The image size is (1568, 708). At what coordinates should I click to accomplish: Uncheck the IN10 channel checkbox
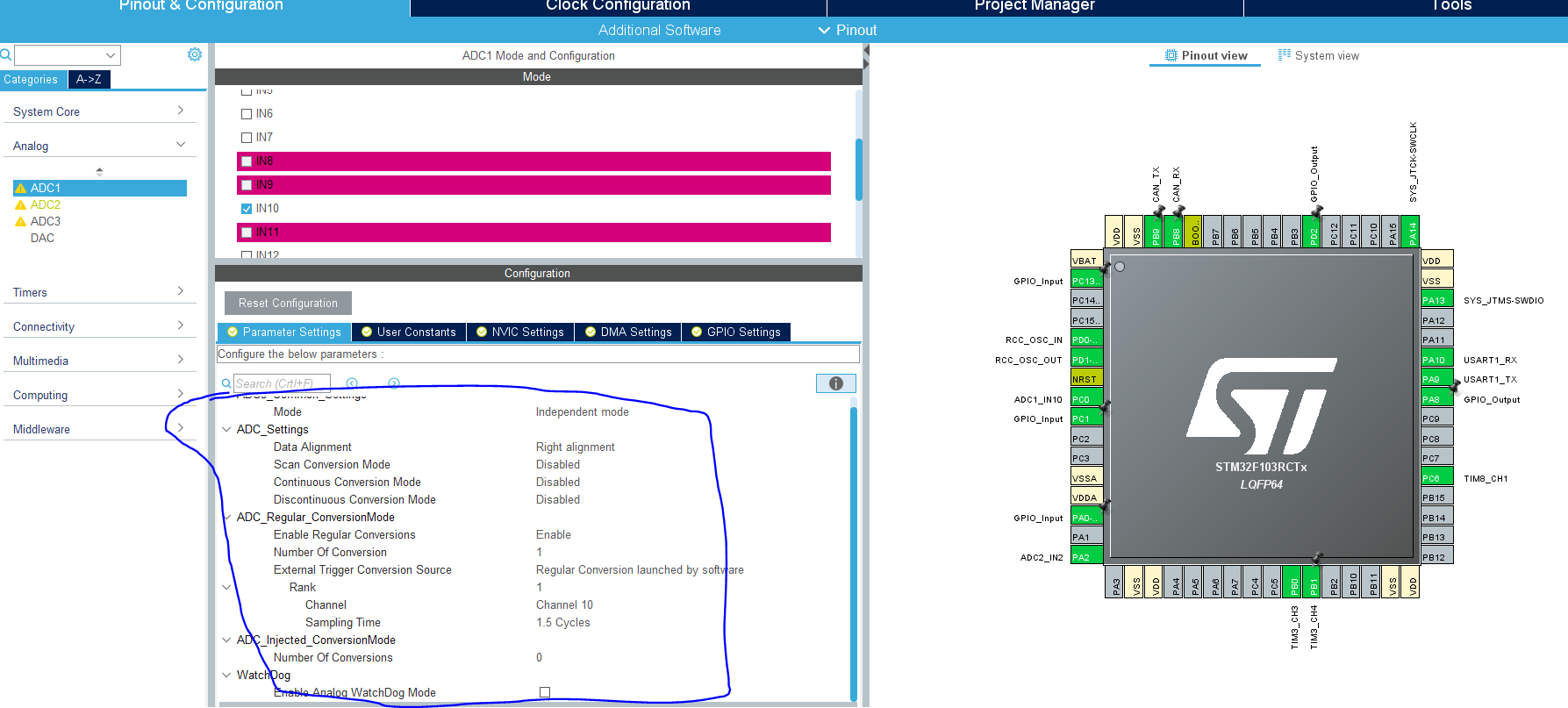[x=247, y=209]
